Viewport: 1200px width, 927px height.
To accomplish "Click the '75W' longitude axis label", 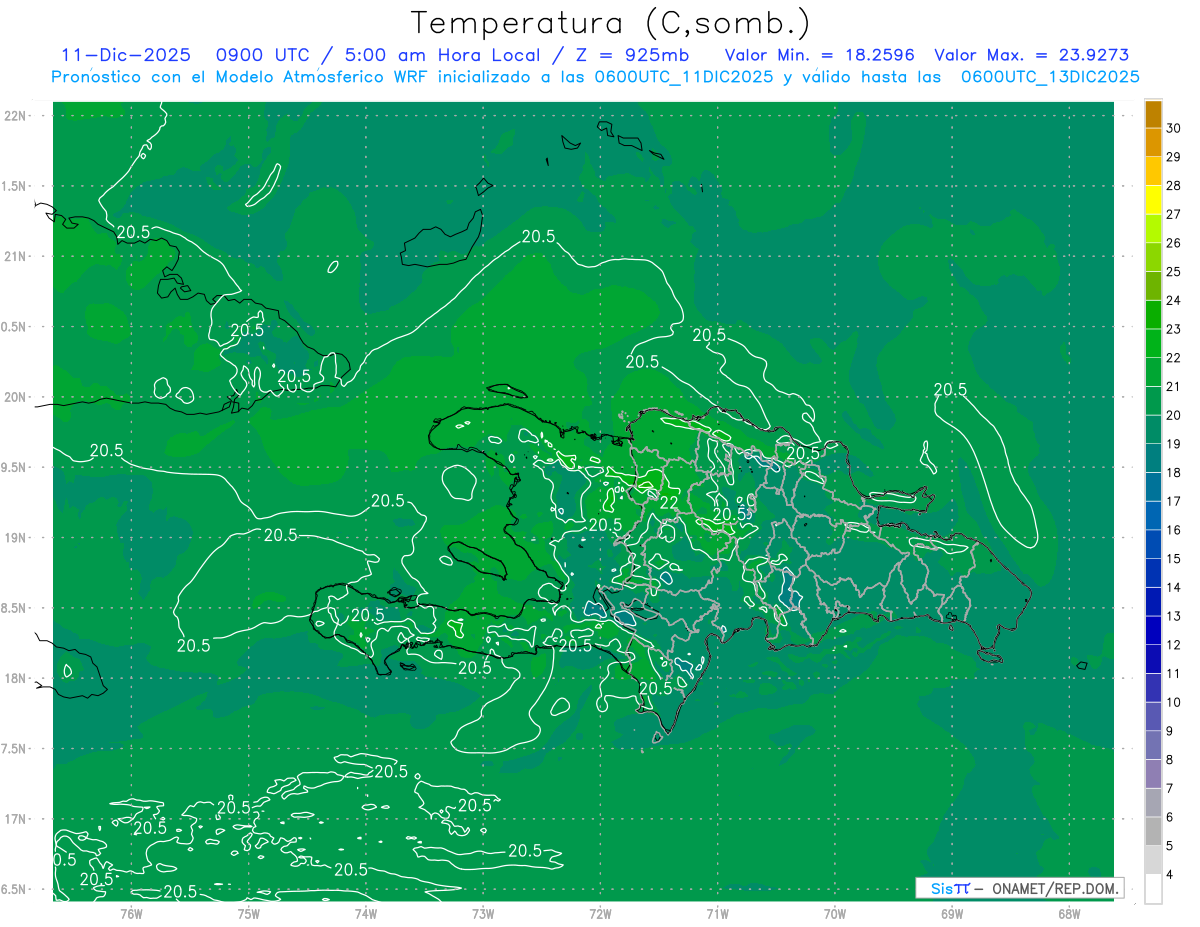I will [x=249, y=913].
